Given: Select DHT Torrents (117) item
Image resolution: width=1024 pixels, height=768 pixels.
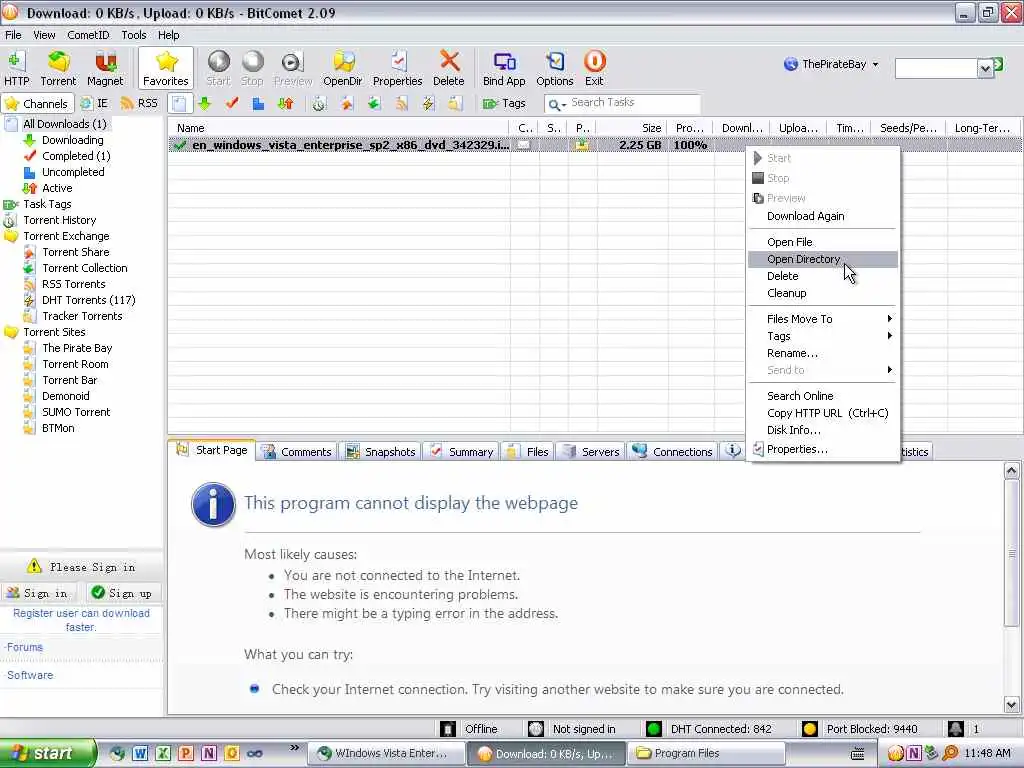Looking at the screenshot, I should [x=88, y=300].
